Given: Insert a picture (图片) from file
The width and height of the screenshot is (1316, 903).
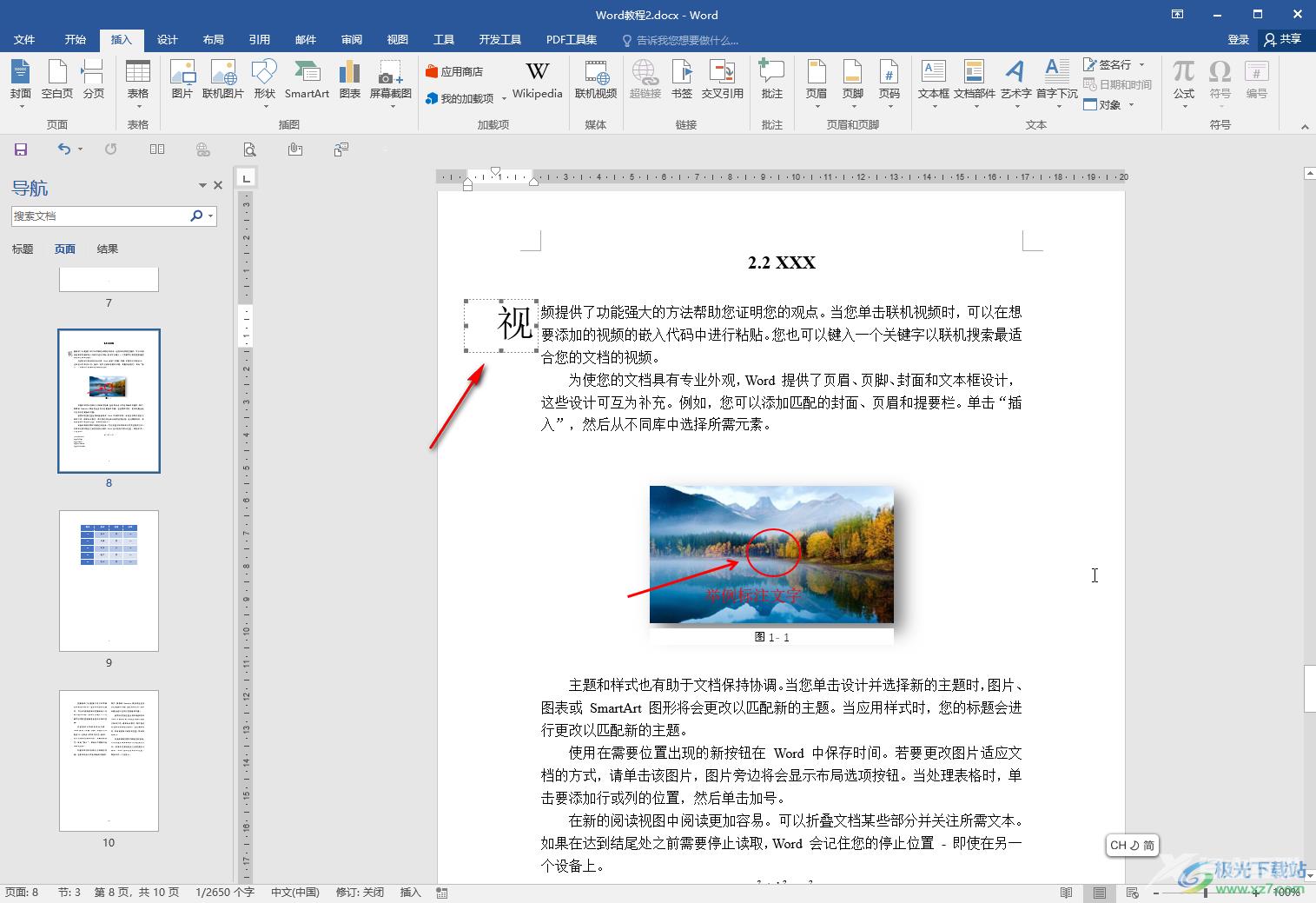Looking at the screenshot, I should pos(182,80).
